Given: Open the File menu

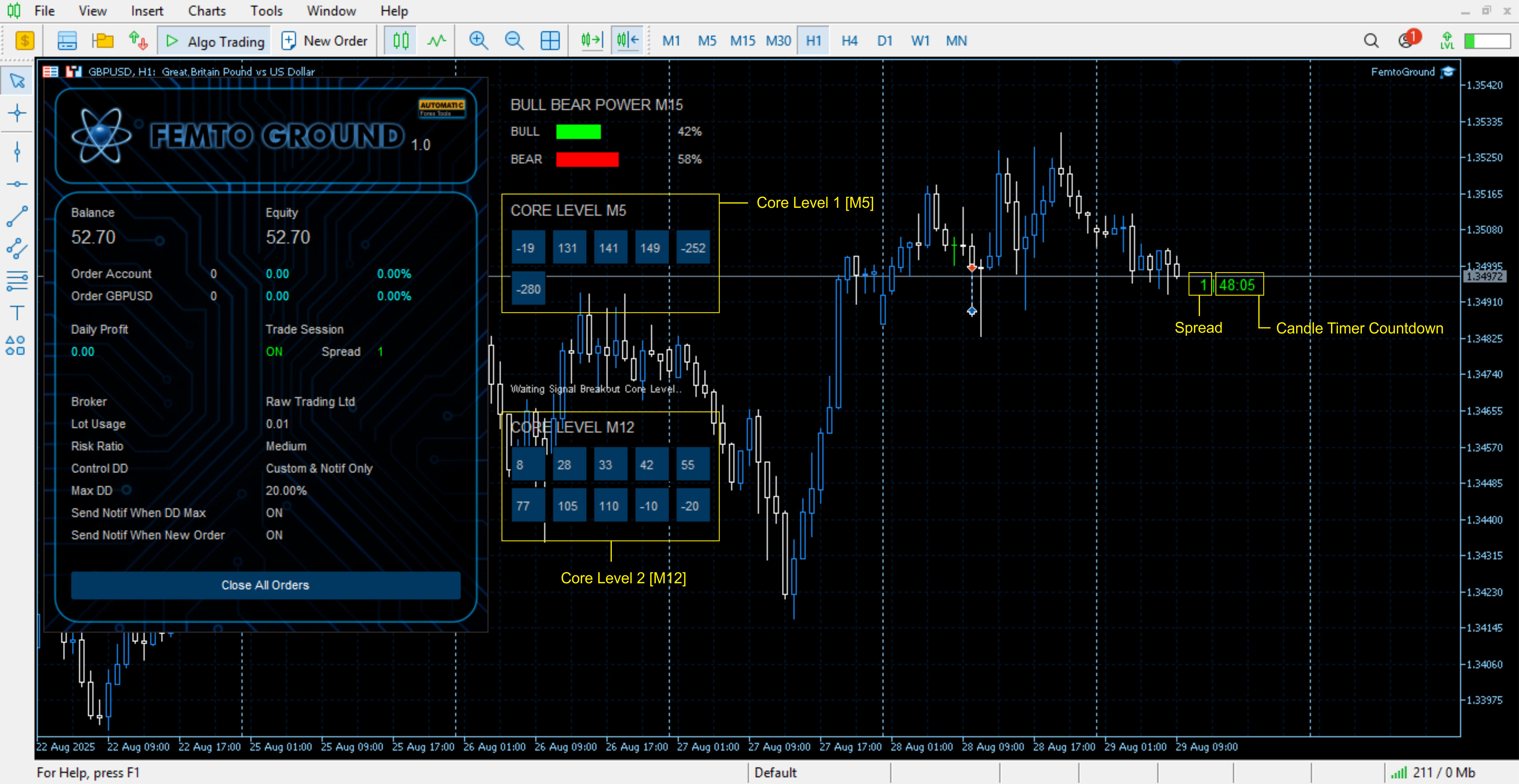Looking at the screenshot, I should tap(44, 11).
